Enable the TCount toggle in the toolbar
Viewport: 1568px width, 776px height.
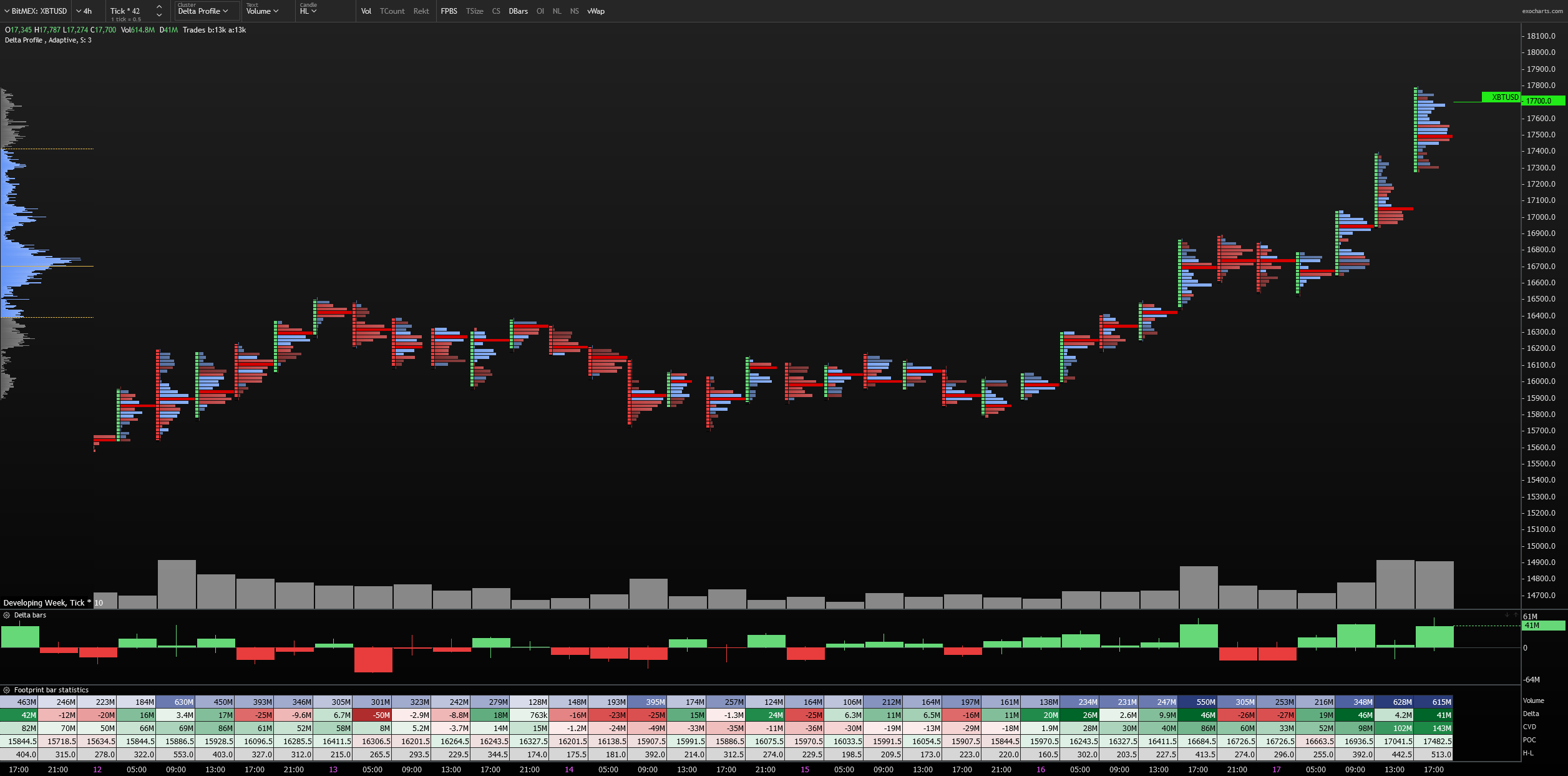(393, 11)
